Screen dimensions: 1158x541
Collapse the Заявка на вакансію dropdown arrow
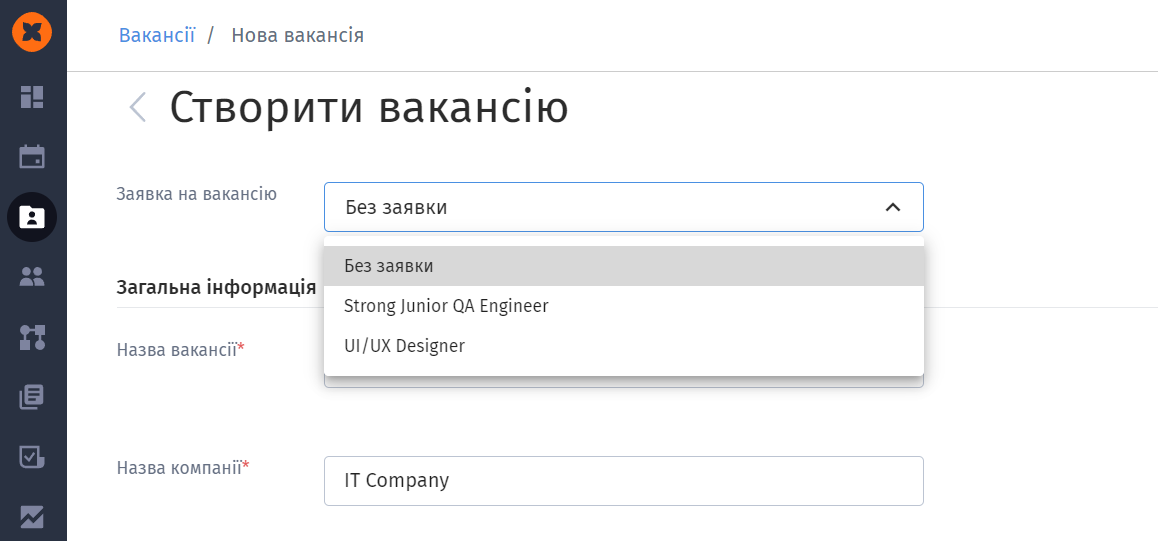[893, 207]
